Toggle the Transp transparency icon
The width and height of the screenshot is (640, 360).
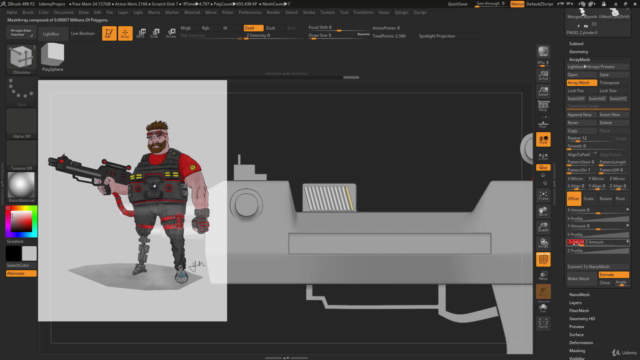(543, 276)
